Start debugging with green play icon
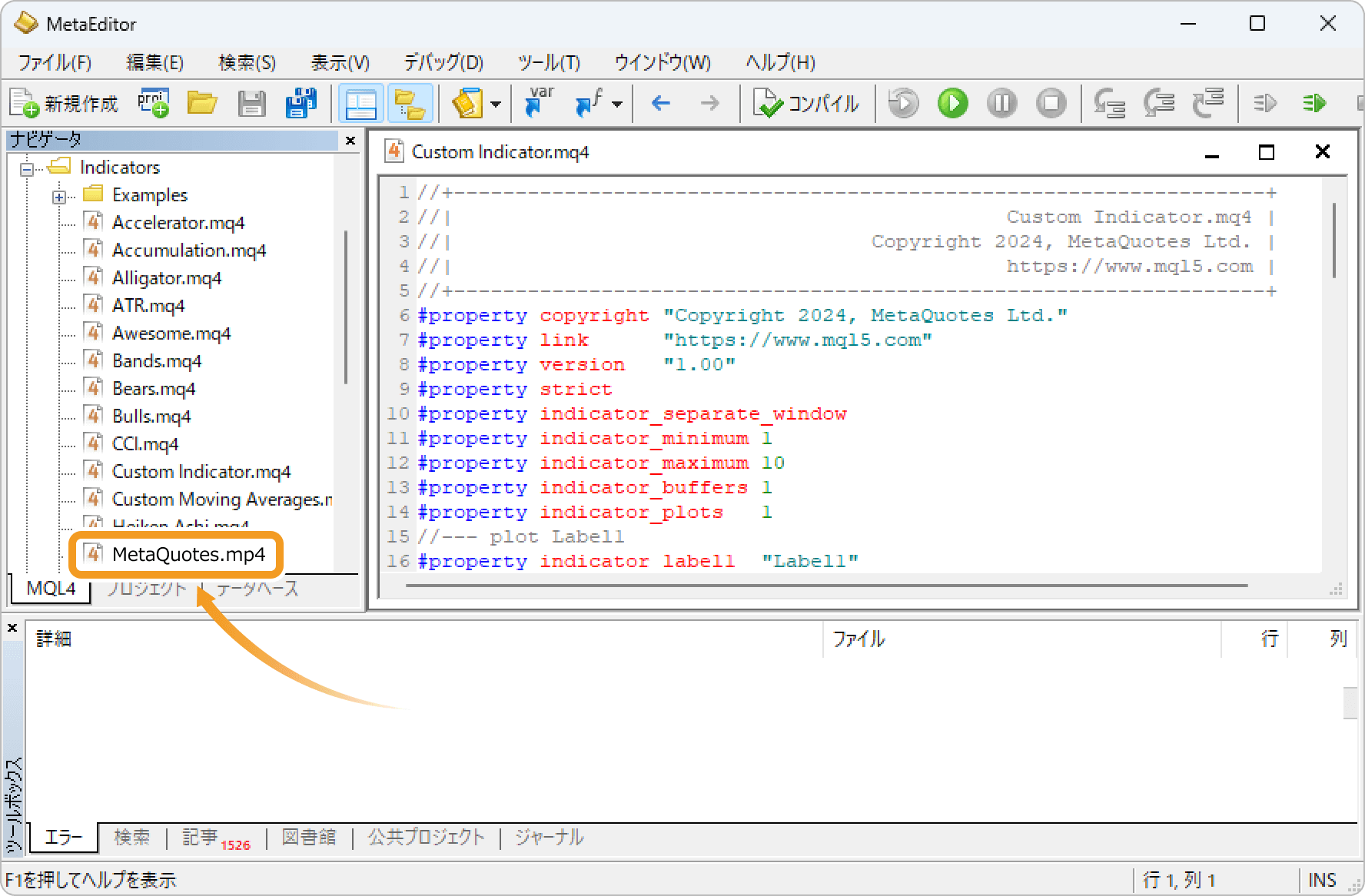The image size is (1365, 896). [952, 103]
